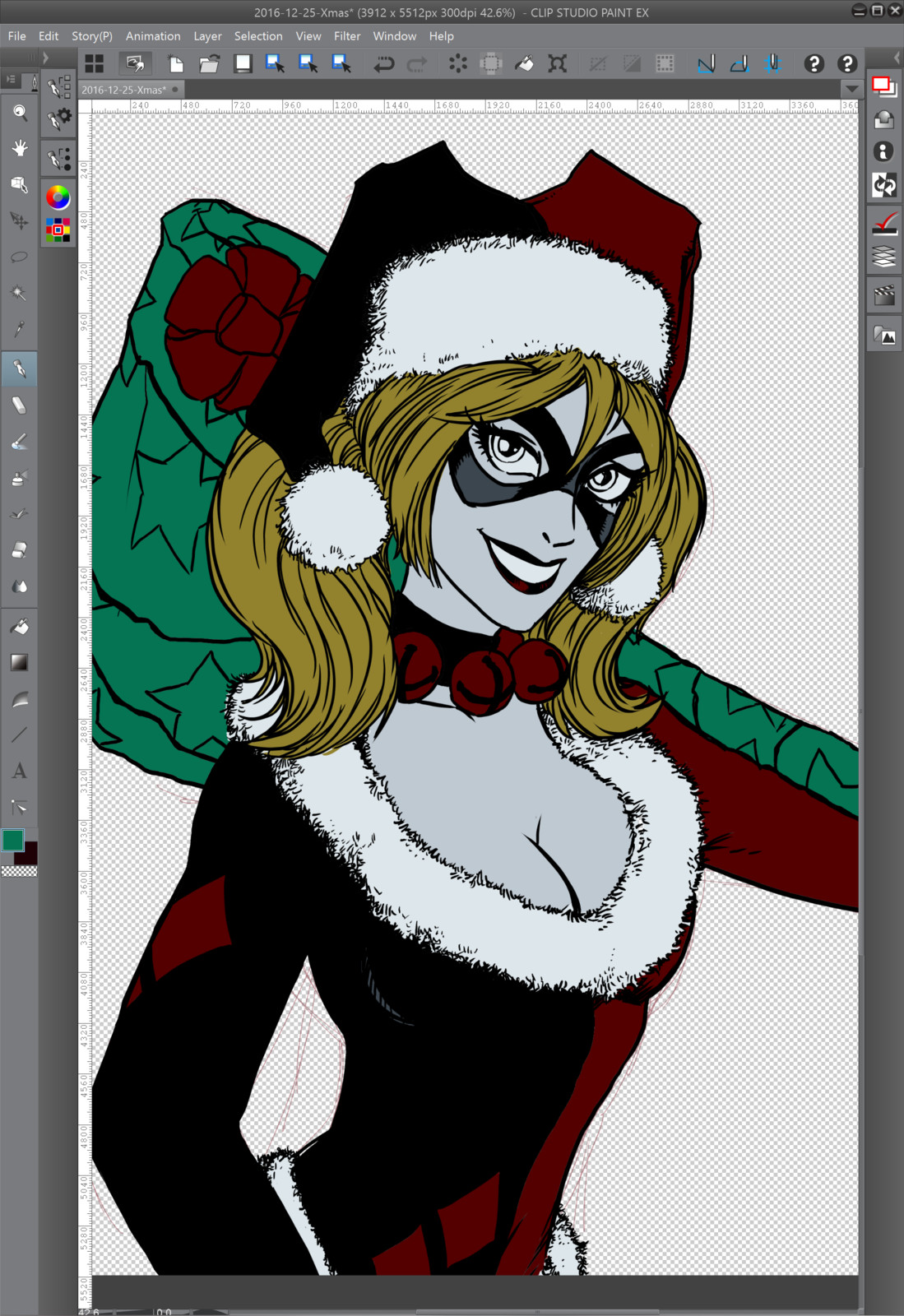Select the Blend droplets tool
Screen dimensions: 904x1316
[20, 586]
